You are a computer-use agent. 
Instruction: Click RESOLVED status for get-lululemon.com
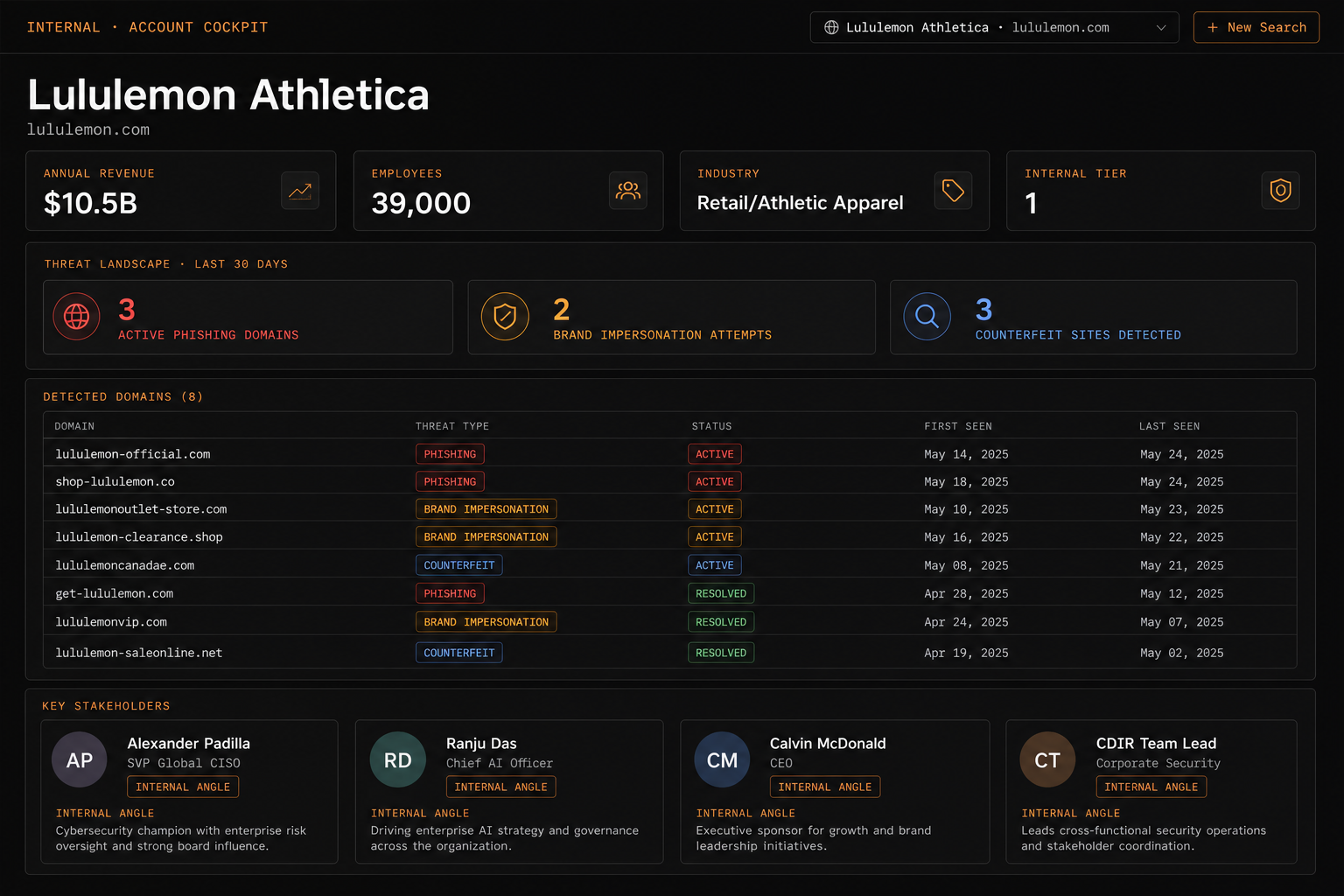tap(721, 593)
